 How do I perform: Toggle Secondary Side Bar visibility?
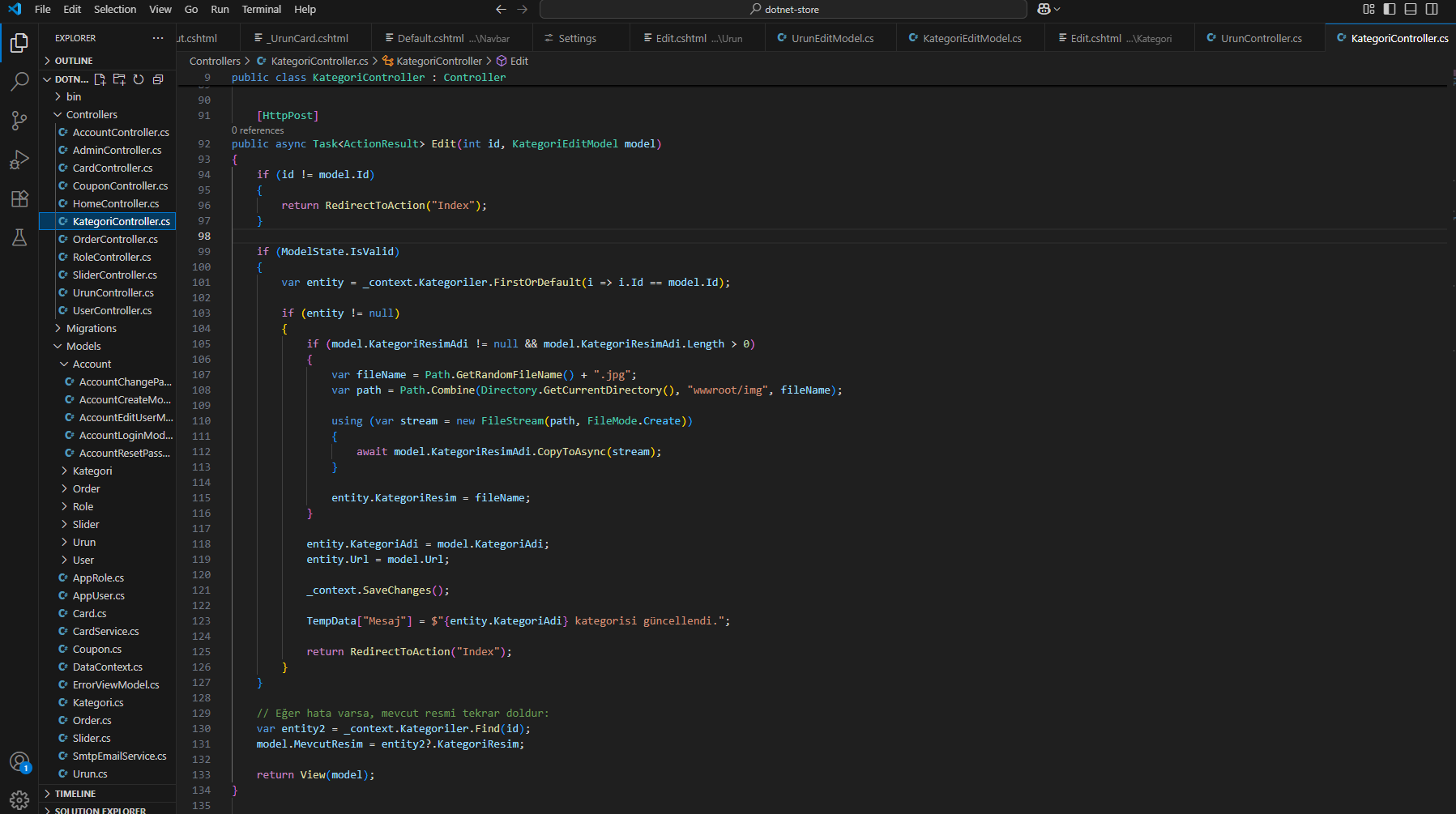pos(1432,9)
